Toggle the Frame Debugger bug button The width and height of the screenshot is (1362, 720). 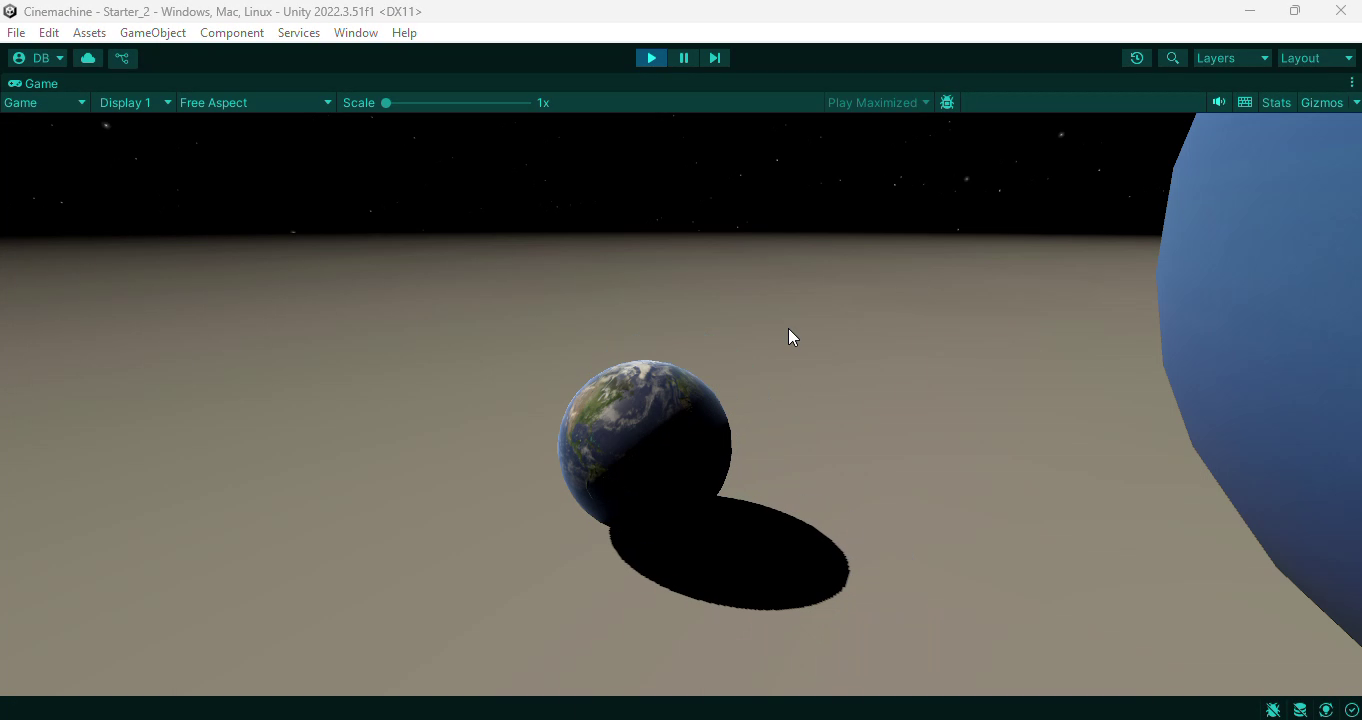click(x=947, y=103)
